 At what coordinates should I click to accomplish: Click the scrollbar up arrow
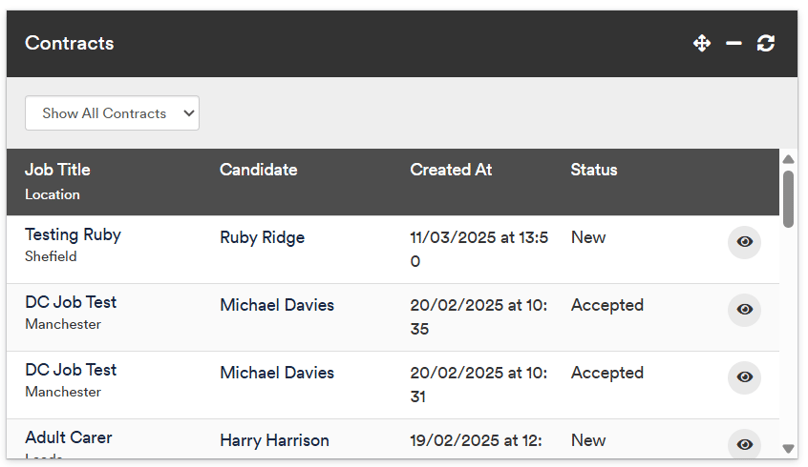click(x=788, y=159)
